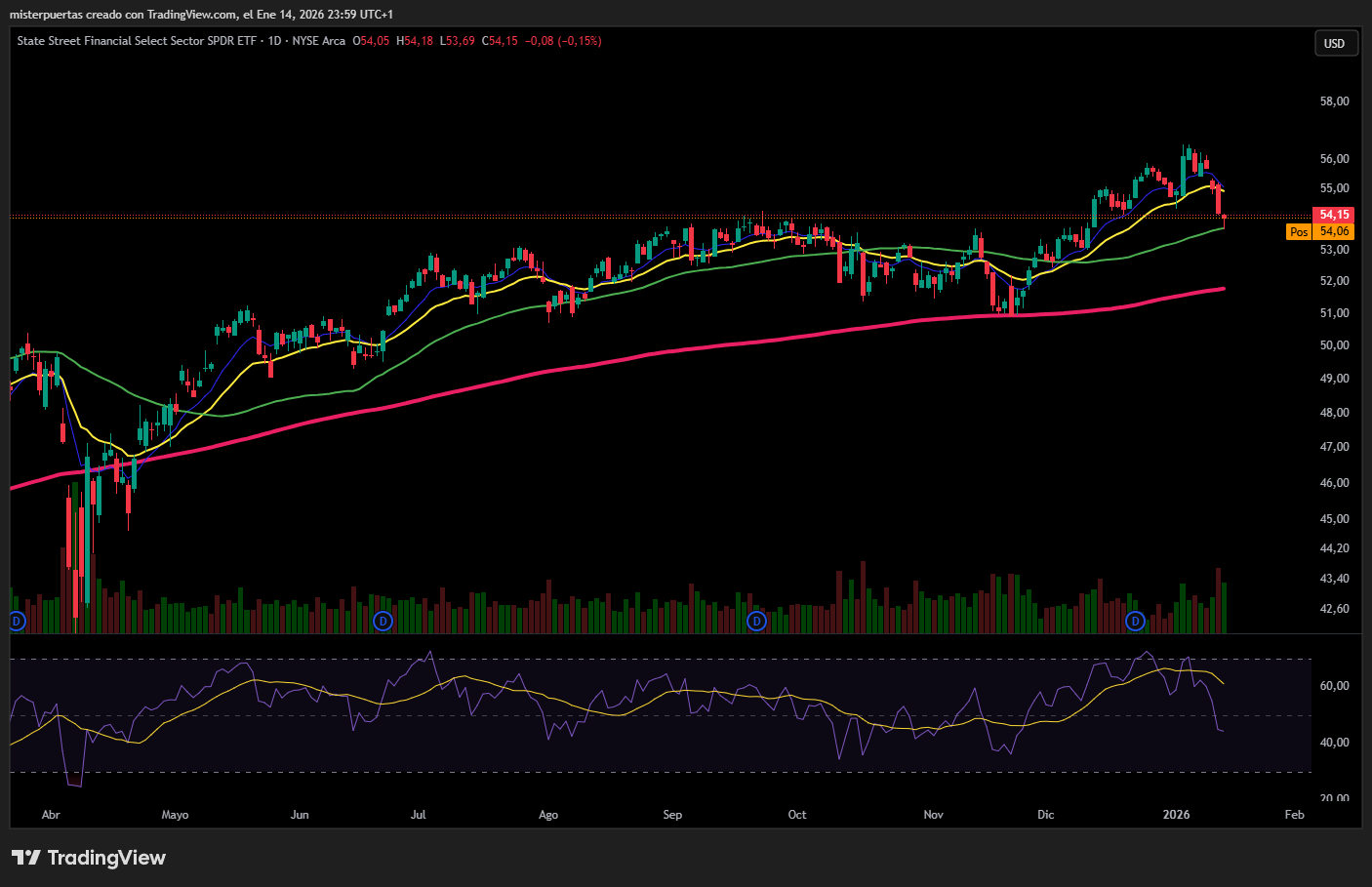
Task: Click the 56,00 price axis label
Action: (1334, 159)
